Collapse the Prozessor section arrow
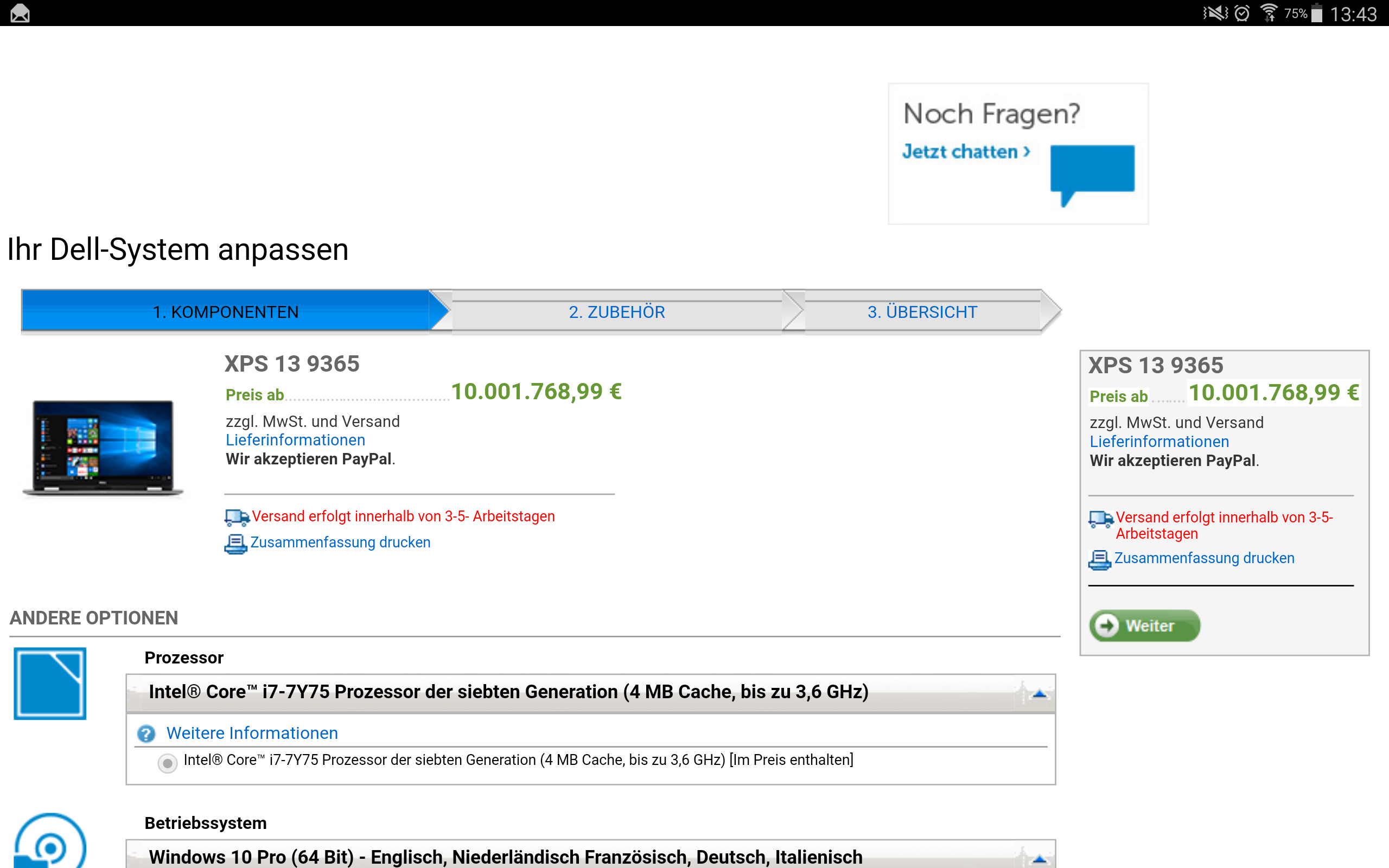 (x=1039, y=694)
